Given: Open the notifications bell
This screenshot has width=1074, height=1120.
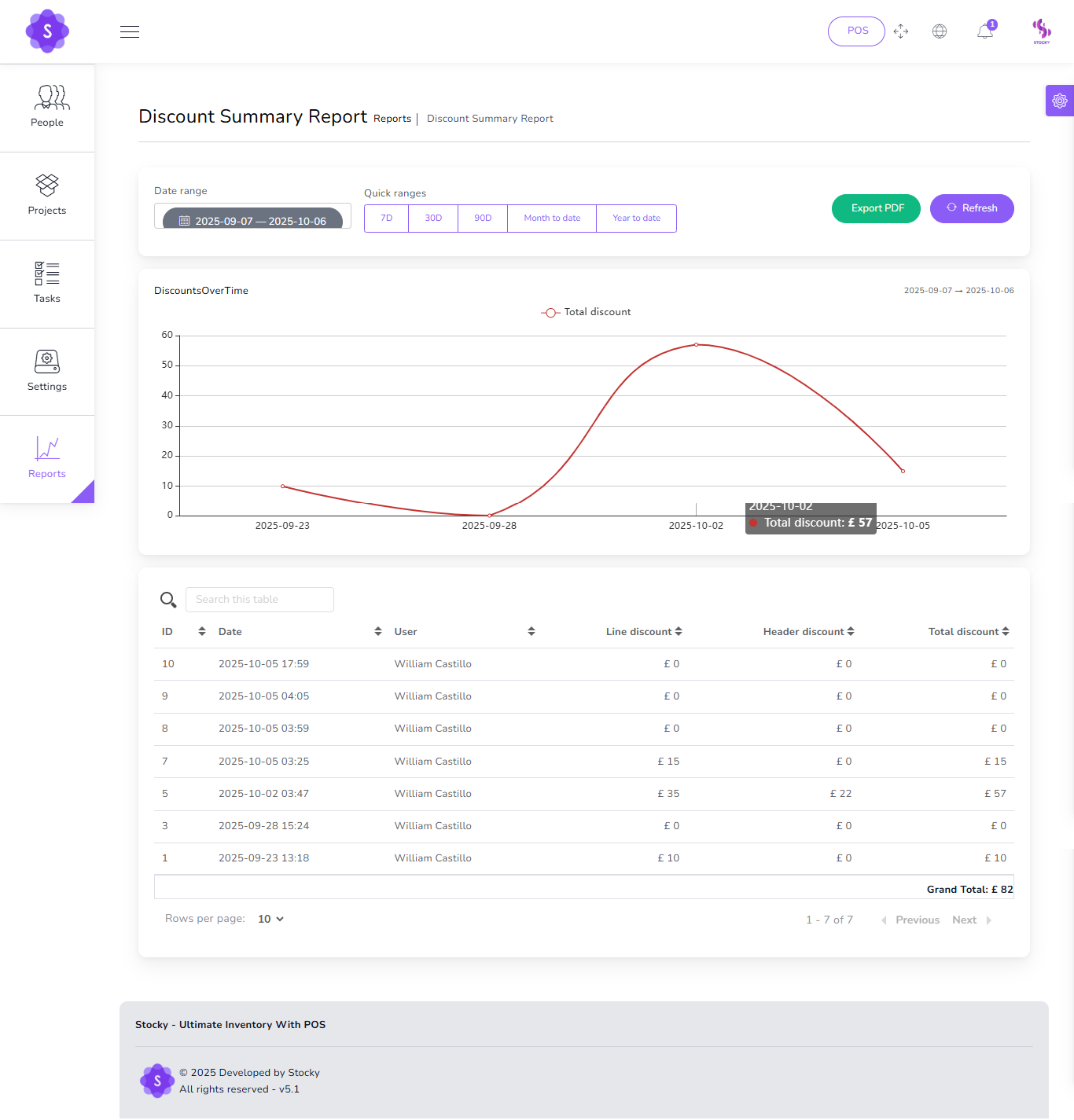Looking at the screenshot, I should point(984,31).
